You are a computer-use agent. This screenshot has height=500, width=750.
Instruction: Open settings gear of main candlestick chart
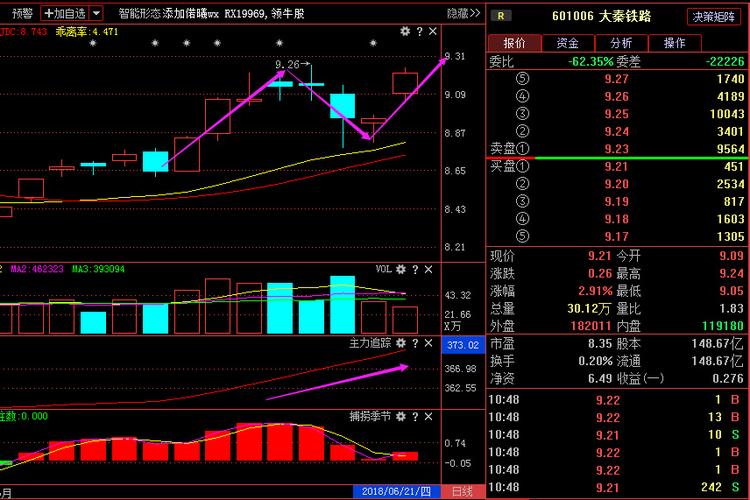click(x=405, y=32)
